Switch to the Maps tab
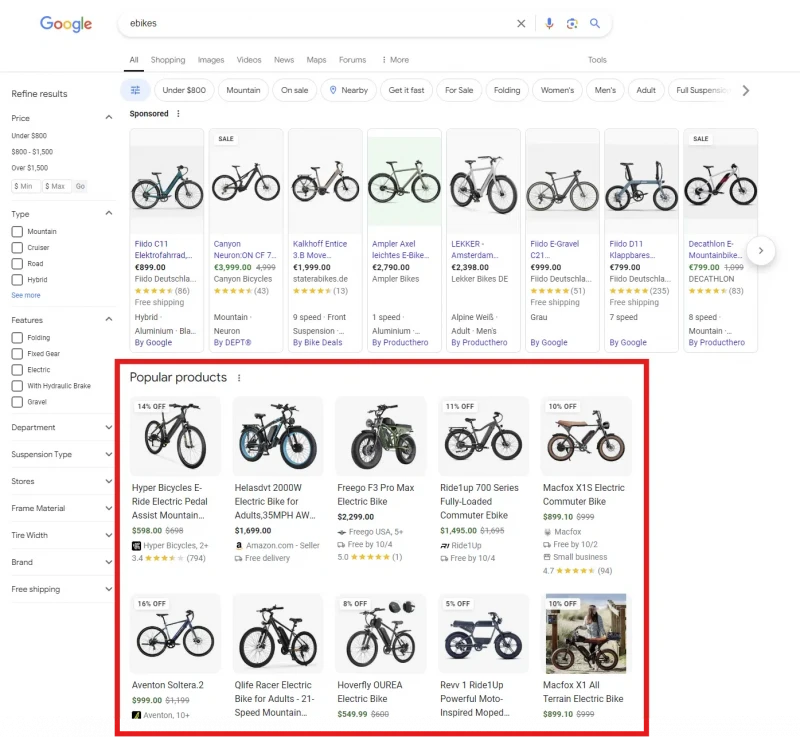 pos(316,60)
